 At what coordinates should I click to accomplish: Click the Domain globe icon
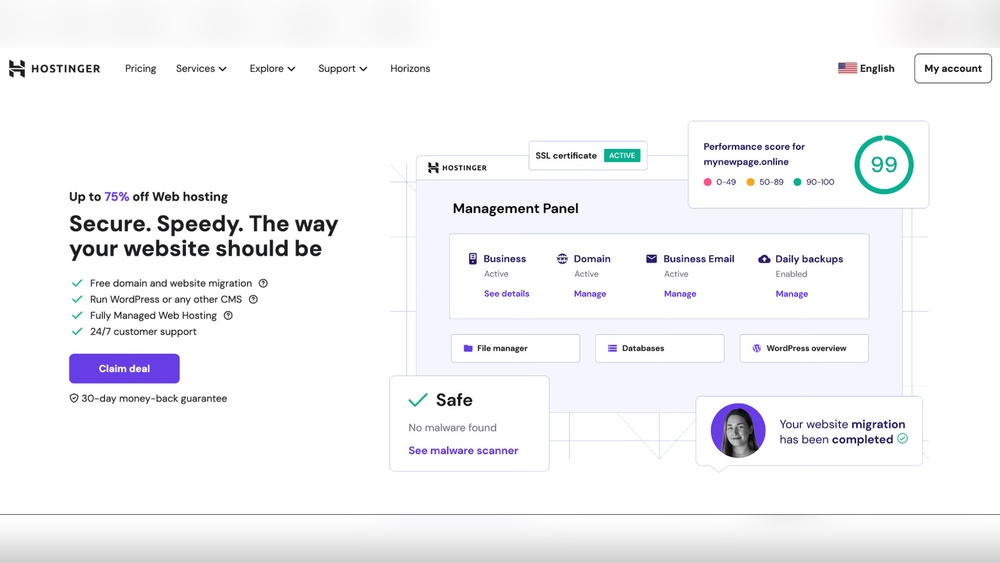[x=562, y=258]
